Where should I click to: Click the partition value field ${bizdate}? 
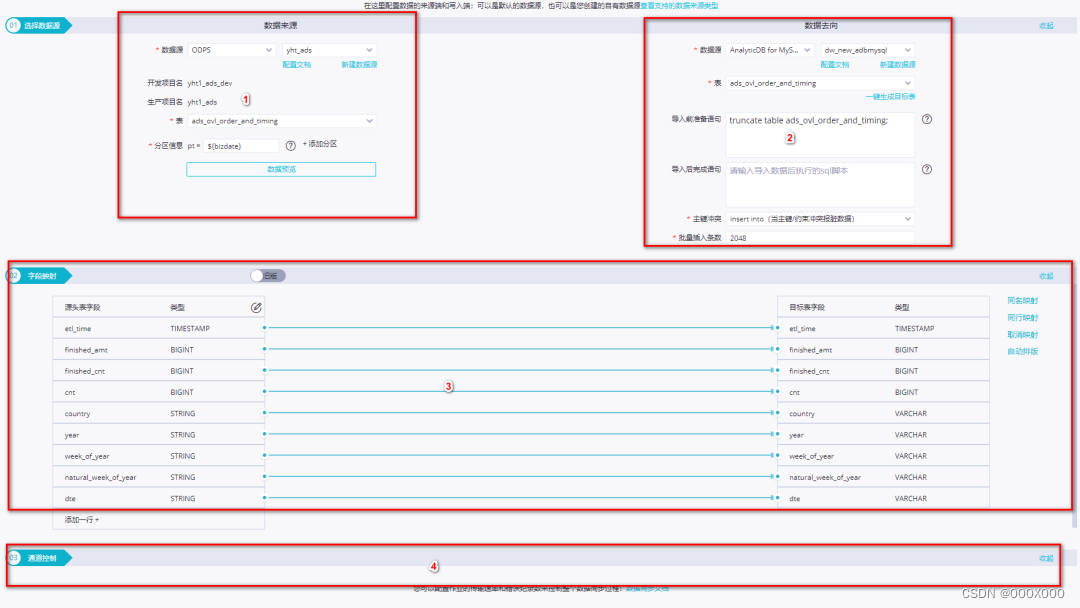point(241,146)
